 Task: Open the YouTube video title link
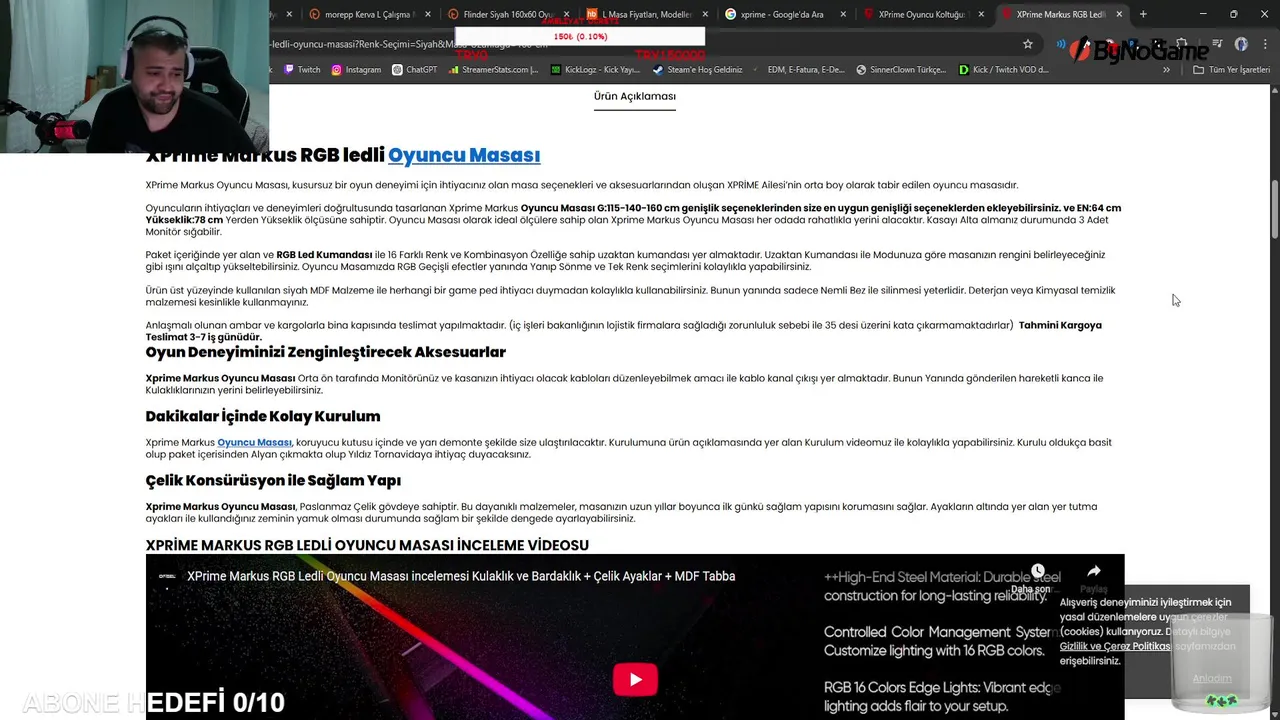(x=461, y=576)
